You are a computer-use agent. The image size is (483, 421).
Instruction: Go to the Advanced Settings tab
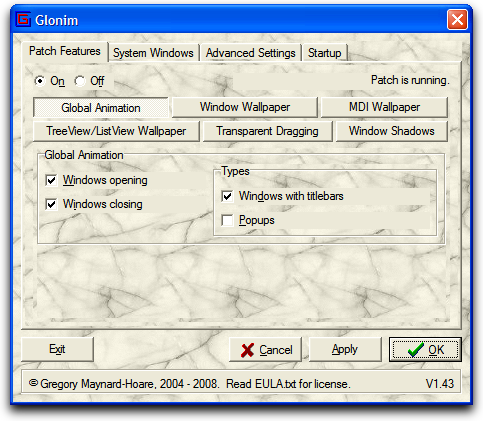pos(251,53)
